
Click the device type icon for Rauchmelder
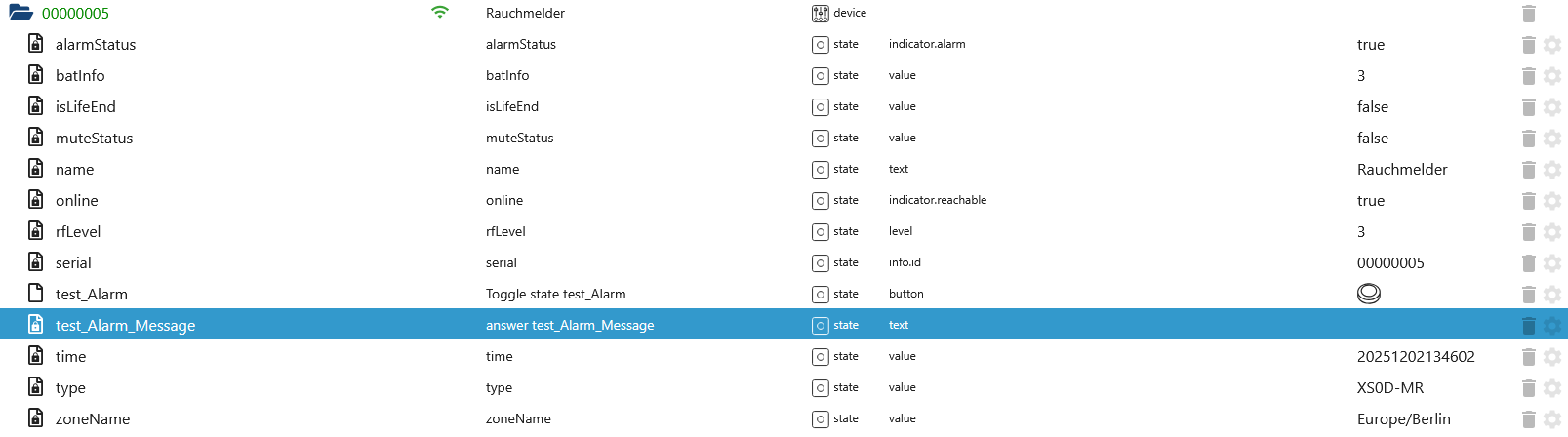[x=821, y=14]
